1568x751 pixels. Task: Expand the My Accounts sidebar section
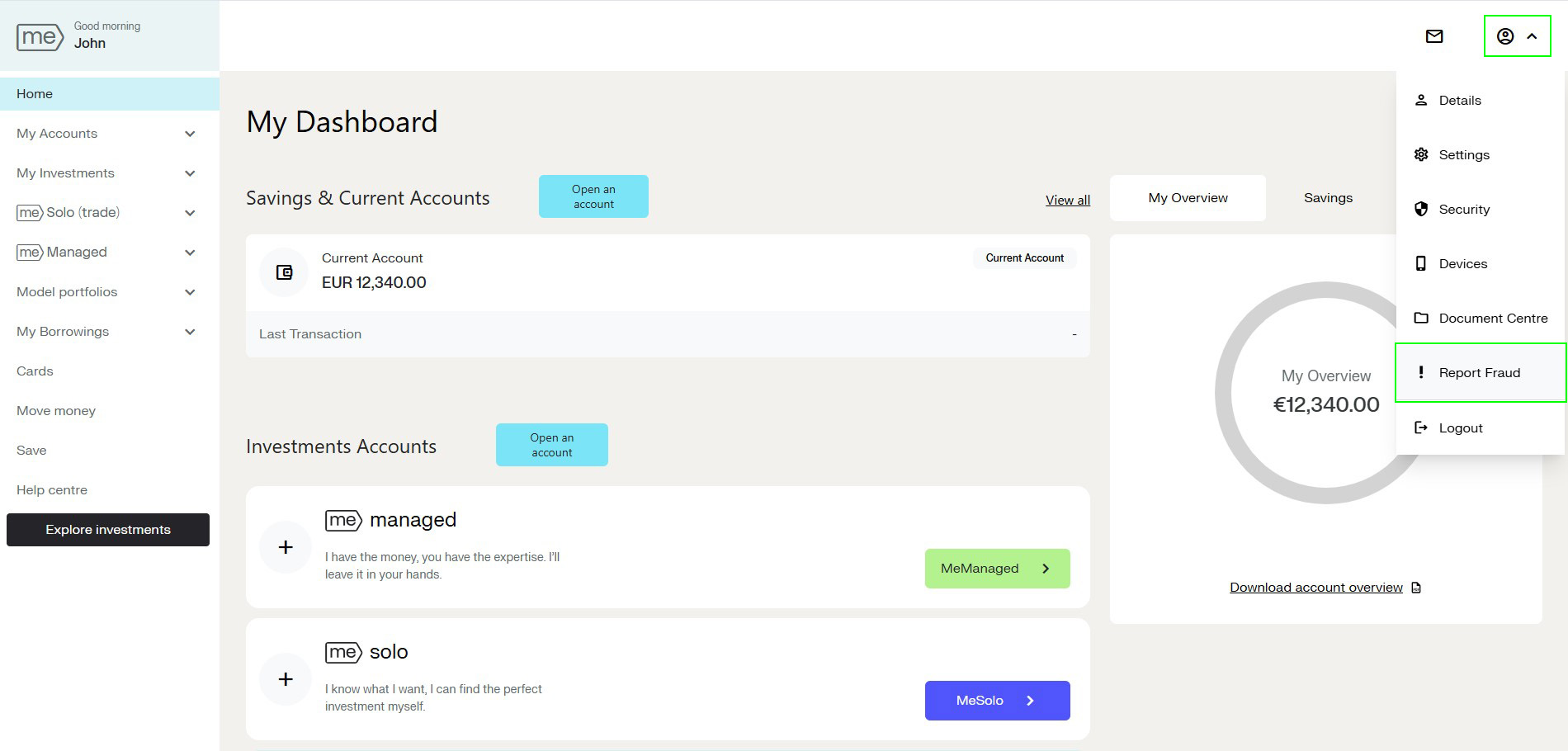pos(190,134)
